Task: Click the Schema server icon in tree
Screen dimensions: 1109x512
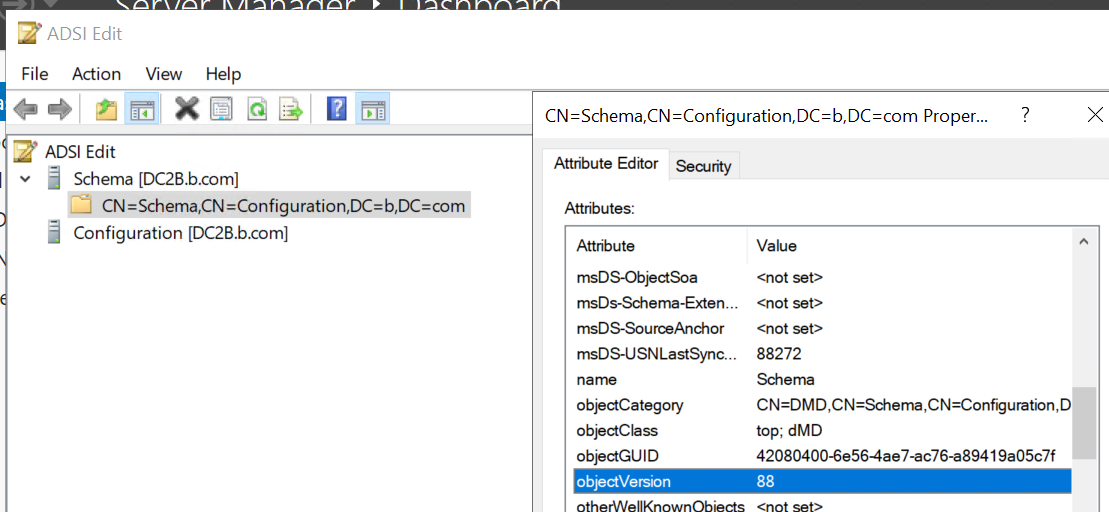Action: coord(53,178)
